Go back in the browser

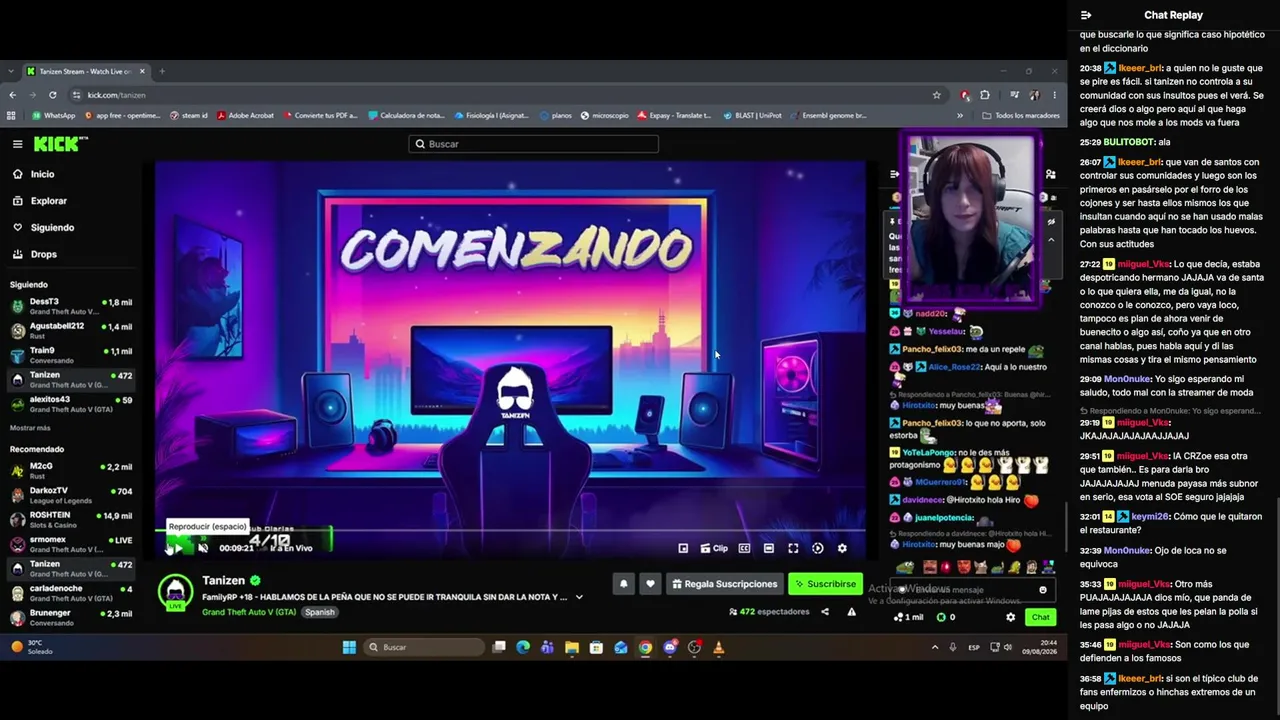(13, 95)
